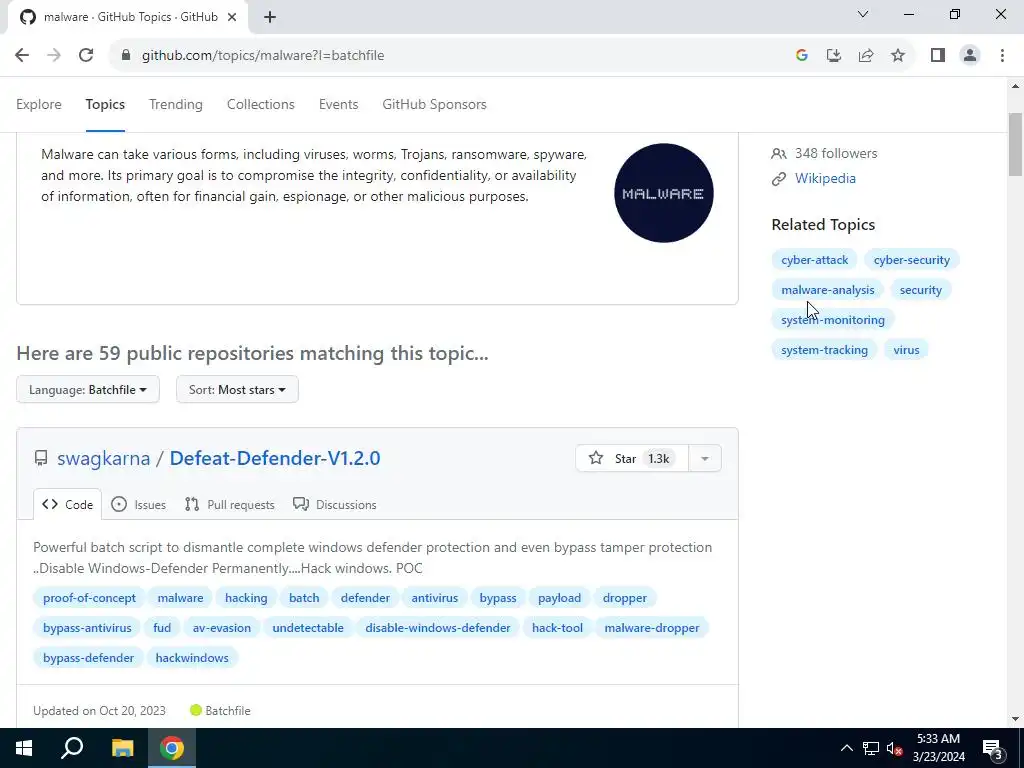Screen dimensions: 1024x768
Task: Click the round MALWARE topic logo
Action: [x=664, y=193]
